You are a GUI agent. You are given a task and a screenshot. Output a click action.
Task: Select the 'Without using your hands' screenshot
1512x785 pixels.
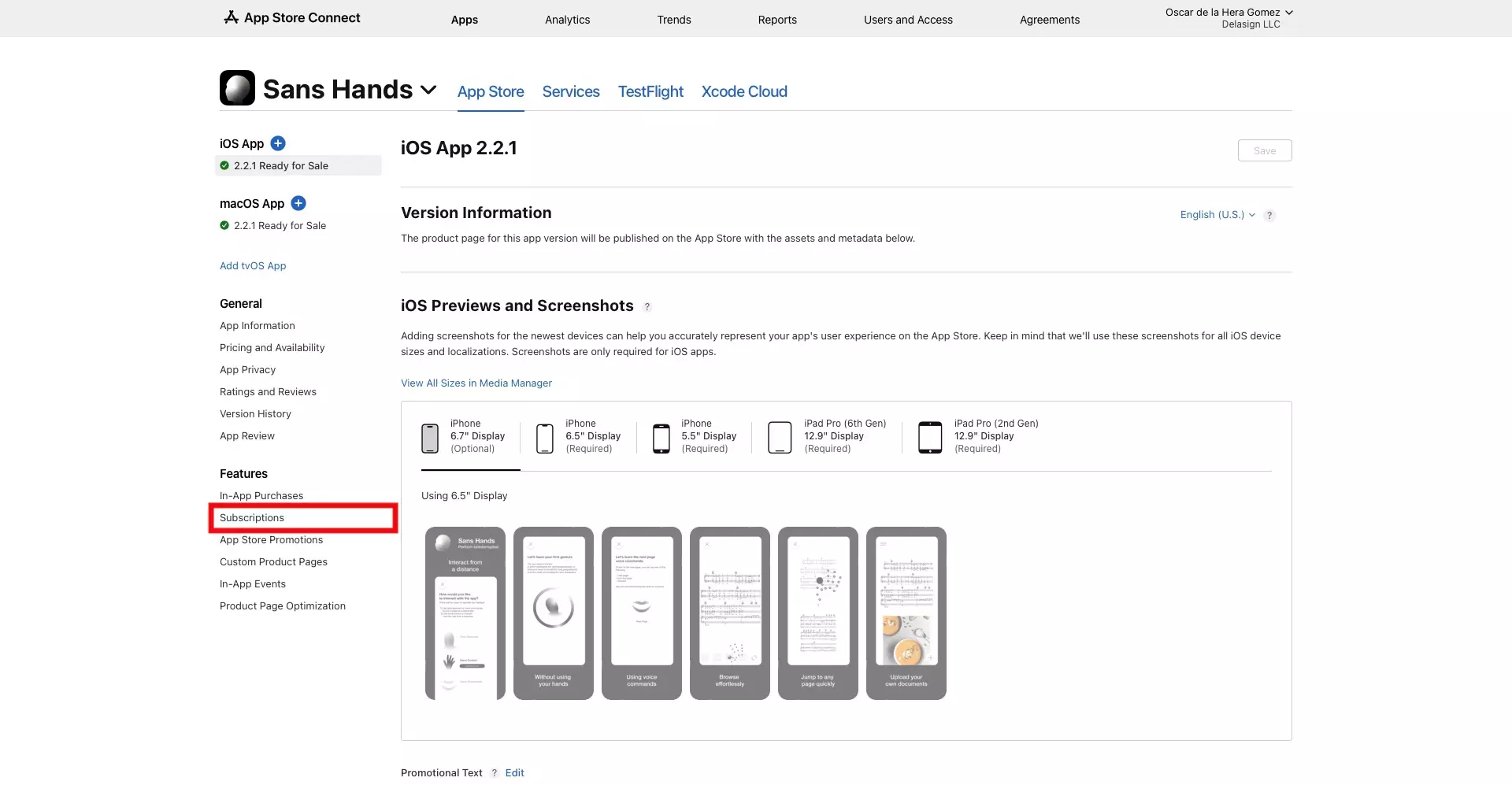554,613
